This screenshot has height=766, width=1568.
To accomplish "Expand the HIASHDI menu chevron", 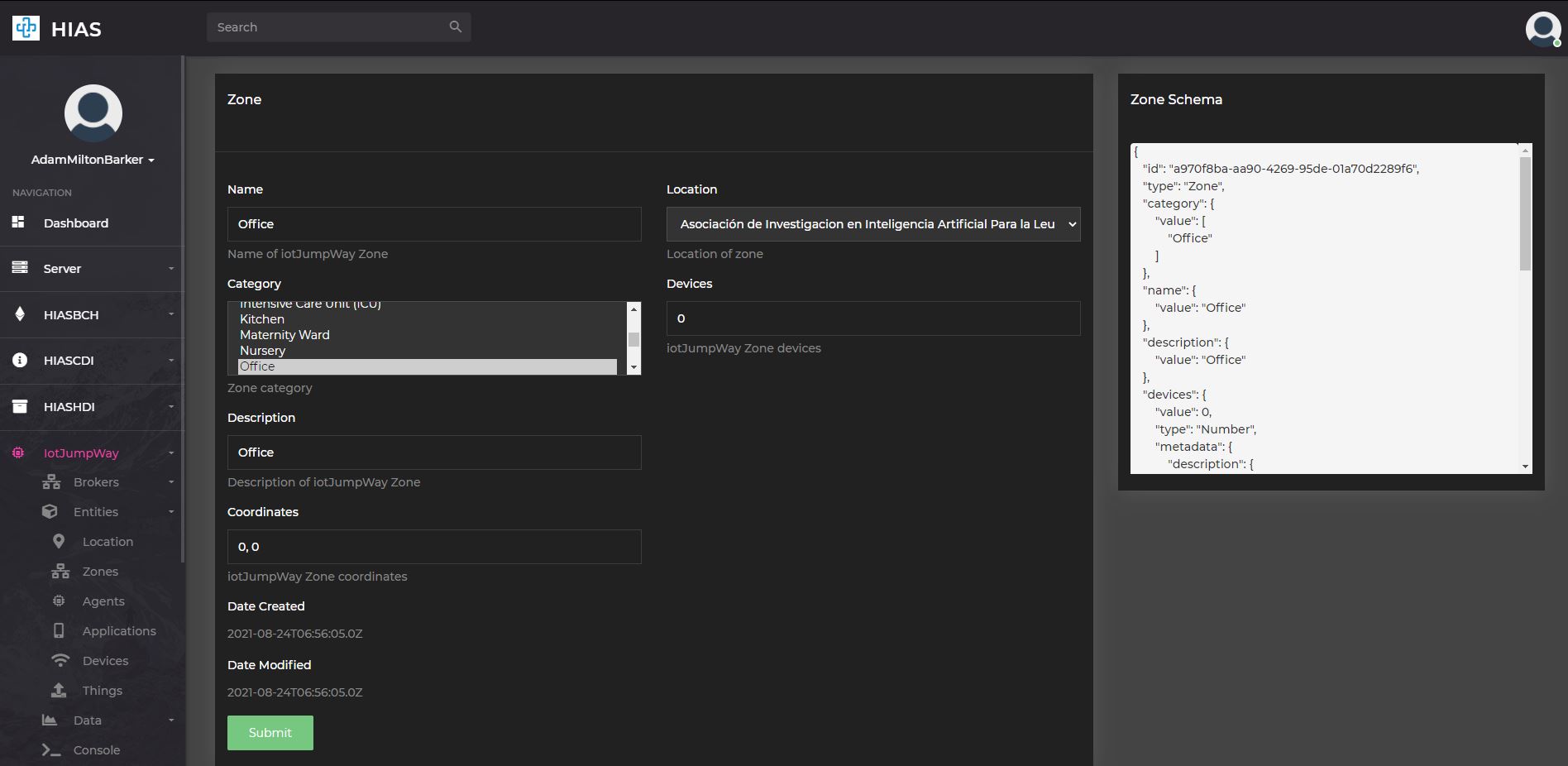I will pos(171,406).
